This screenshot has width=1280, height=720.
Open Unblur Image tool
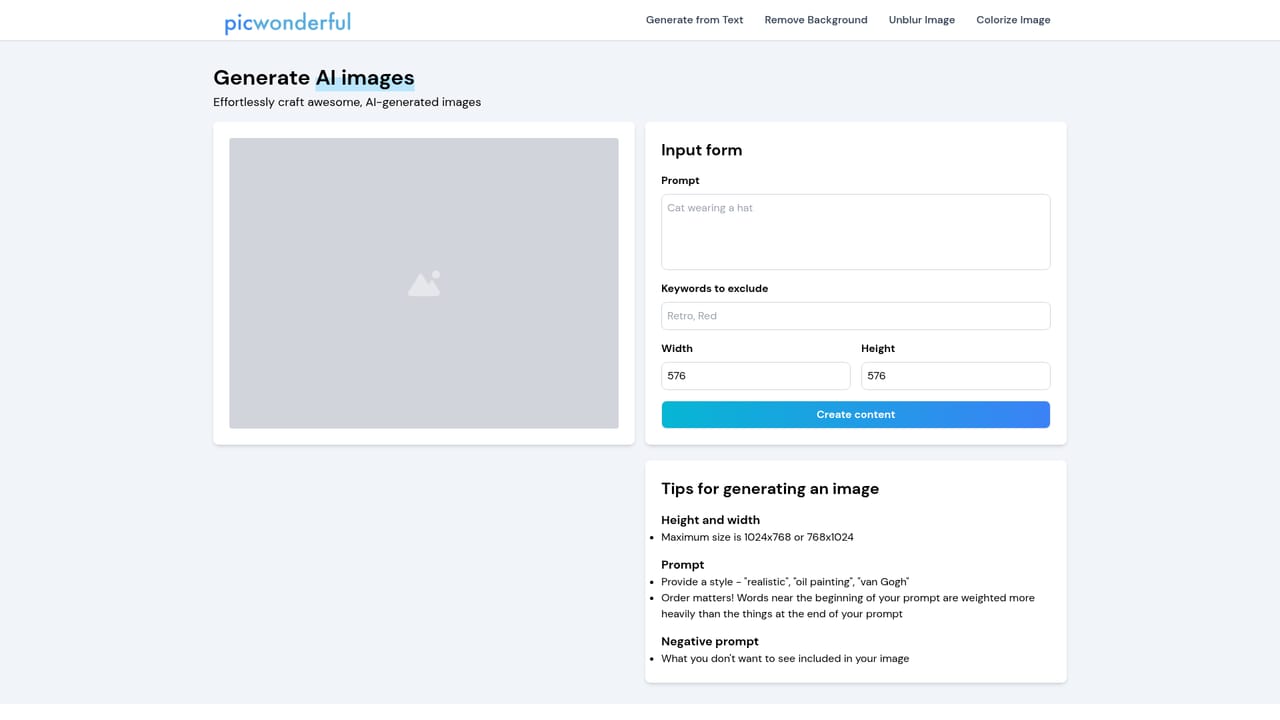(922, 20)
